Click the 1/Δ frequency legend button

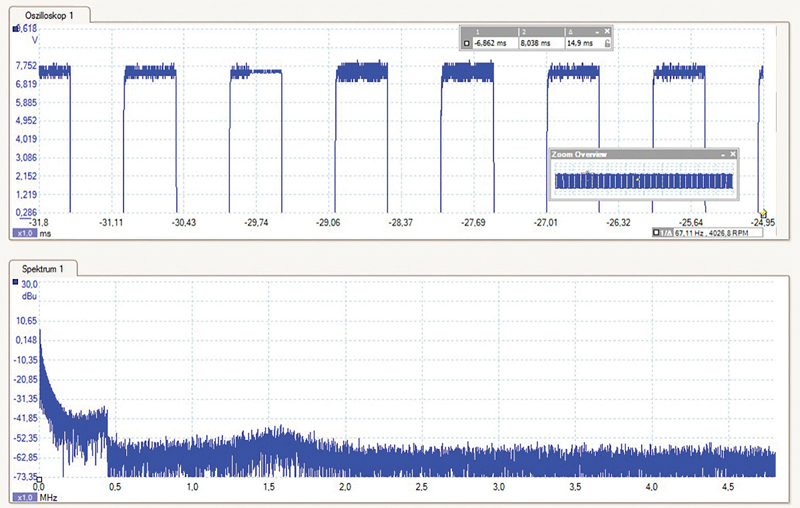pos(667,233)
